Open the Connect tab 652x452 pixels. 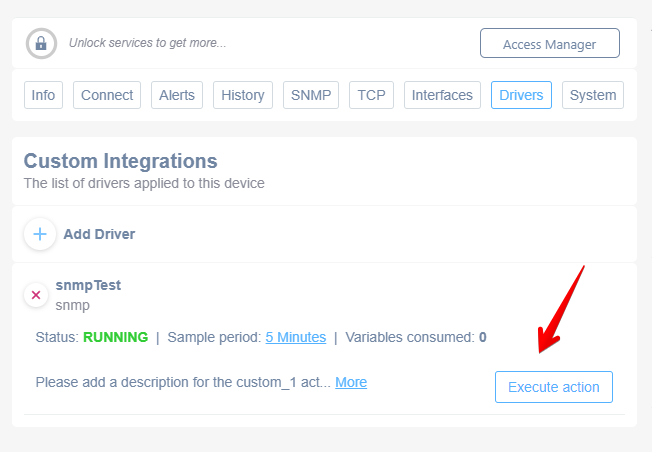[x=107, y=95]
